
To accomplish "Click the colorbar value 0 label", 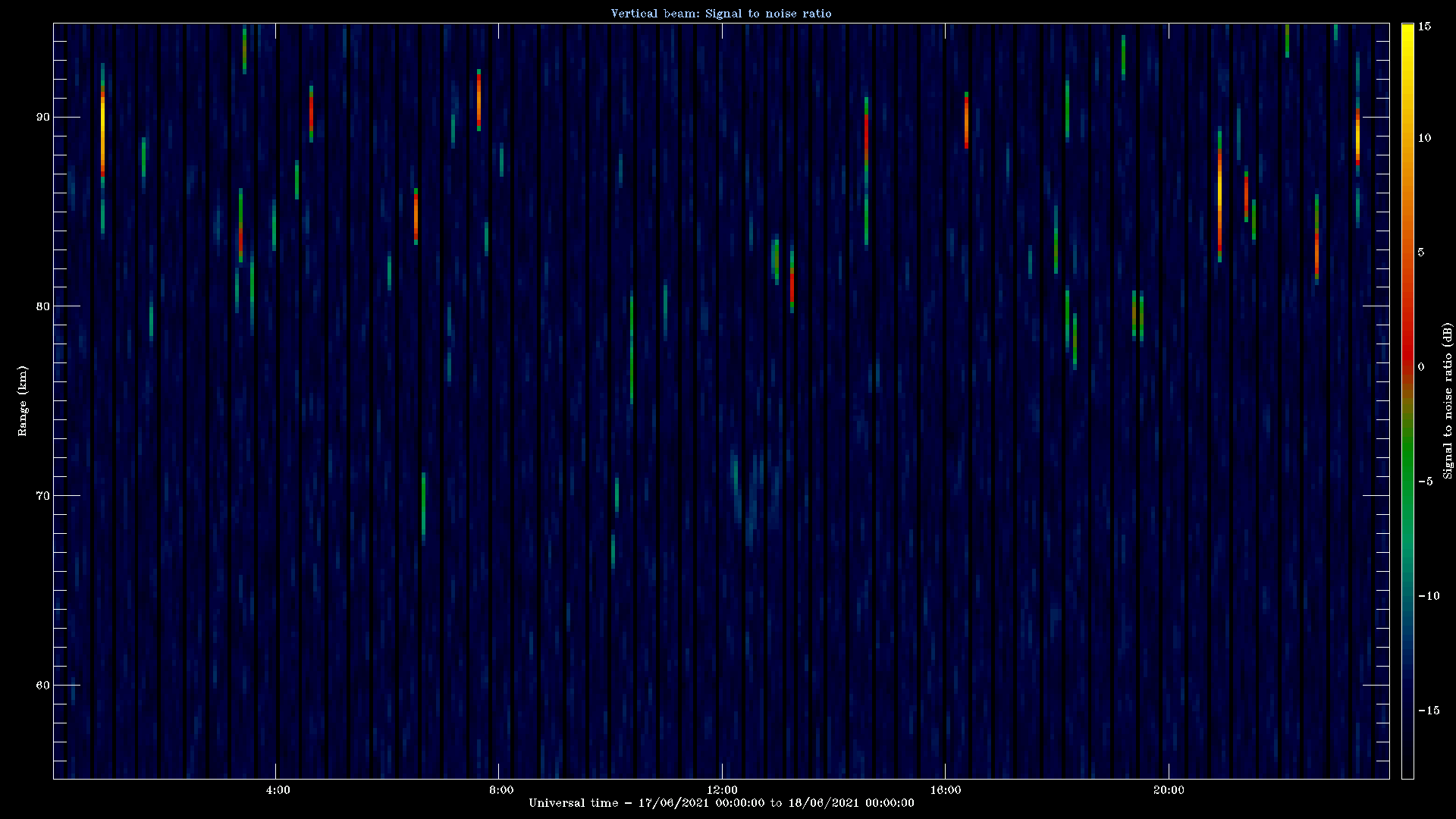I will [x=1421, y=366].
